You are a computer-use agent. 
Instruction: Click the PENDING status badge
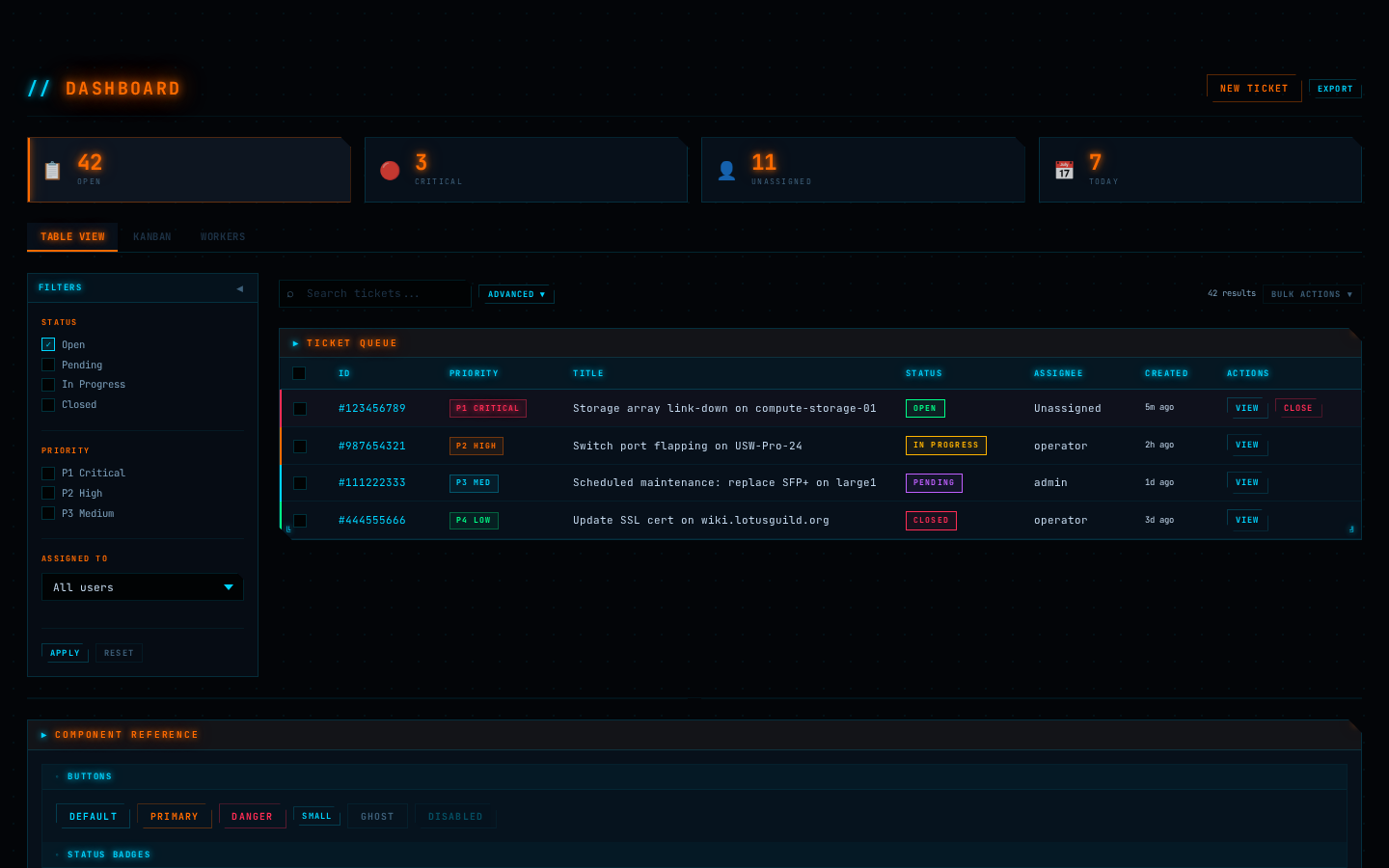[934, 483]
